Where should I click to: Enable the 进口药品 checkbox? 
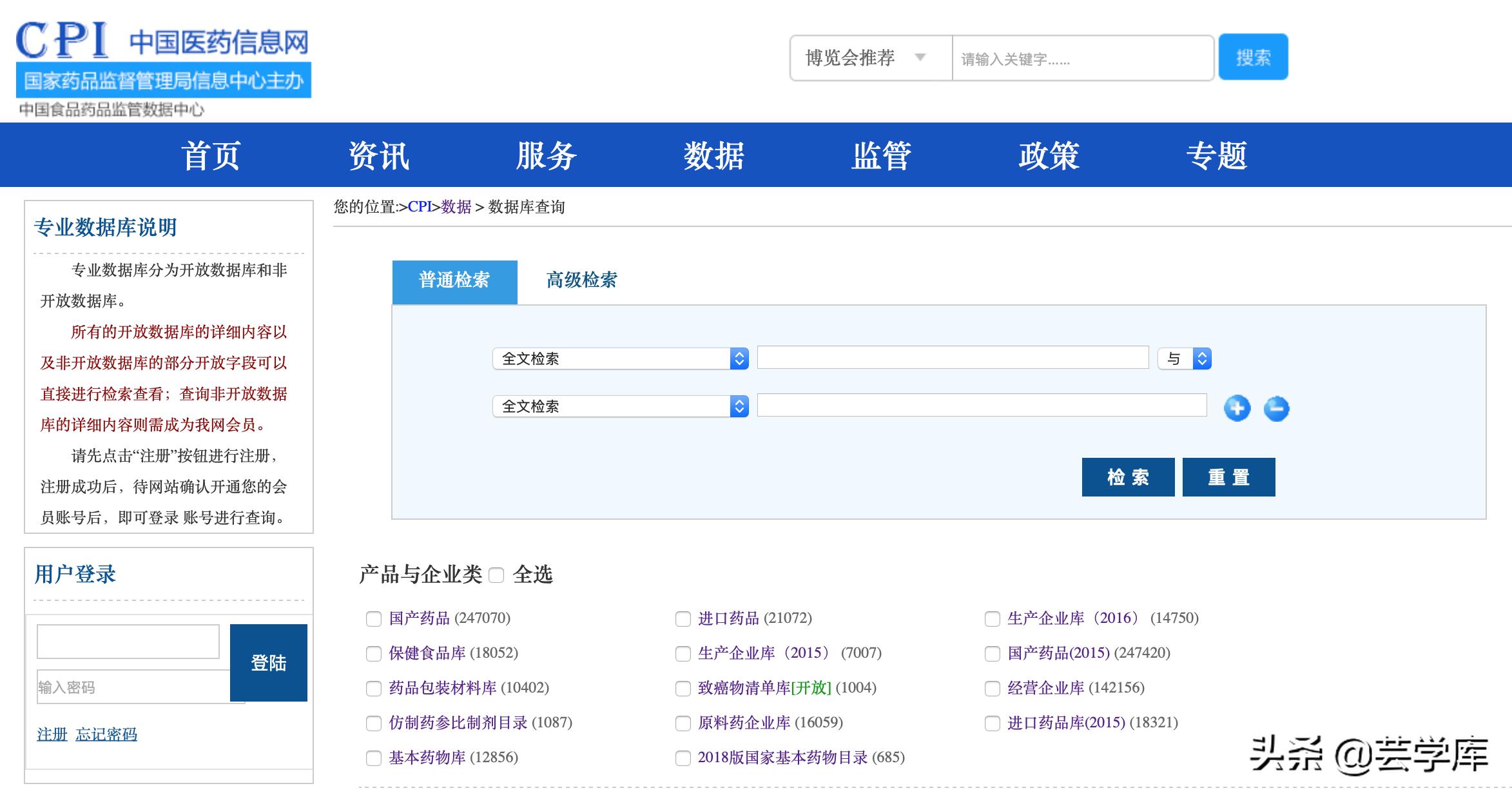[683, 619]
